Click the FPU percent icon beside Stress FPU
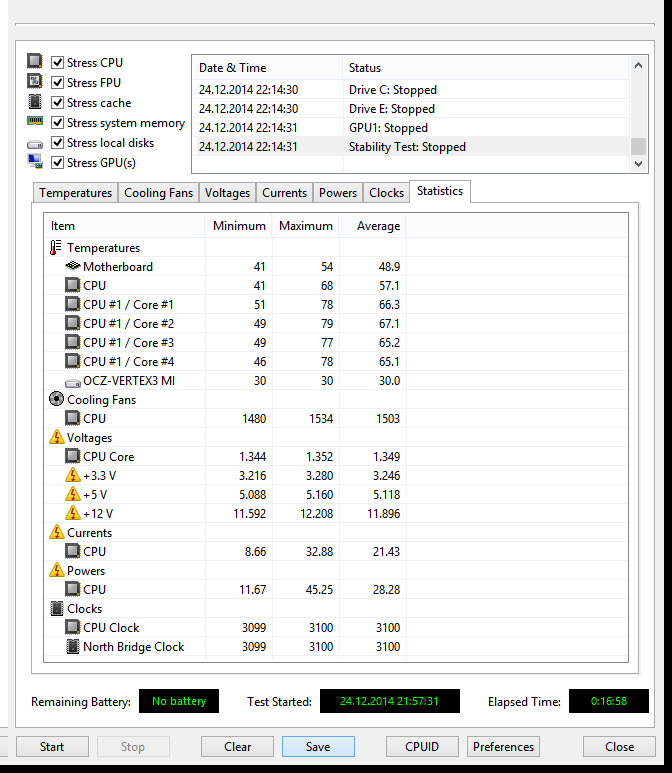This screenshot has width=672, height=773. click(35, 81)
